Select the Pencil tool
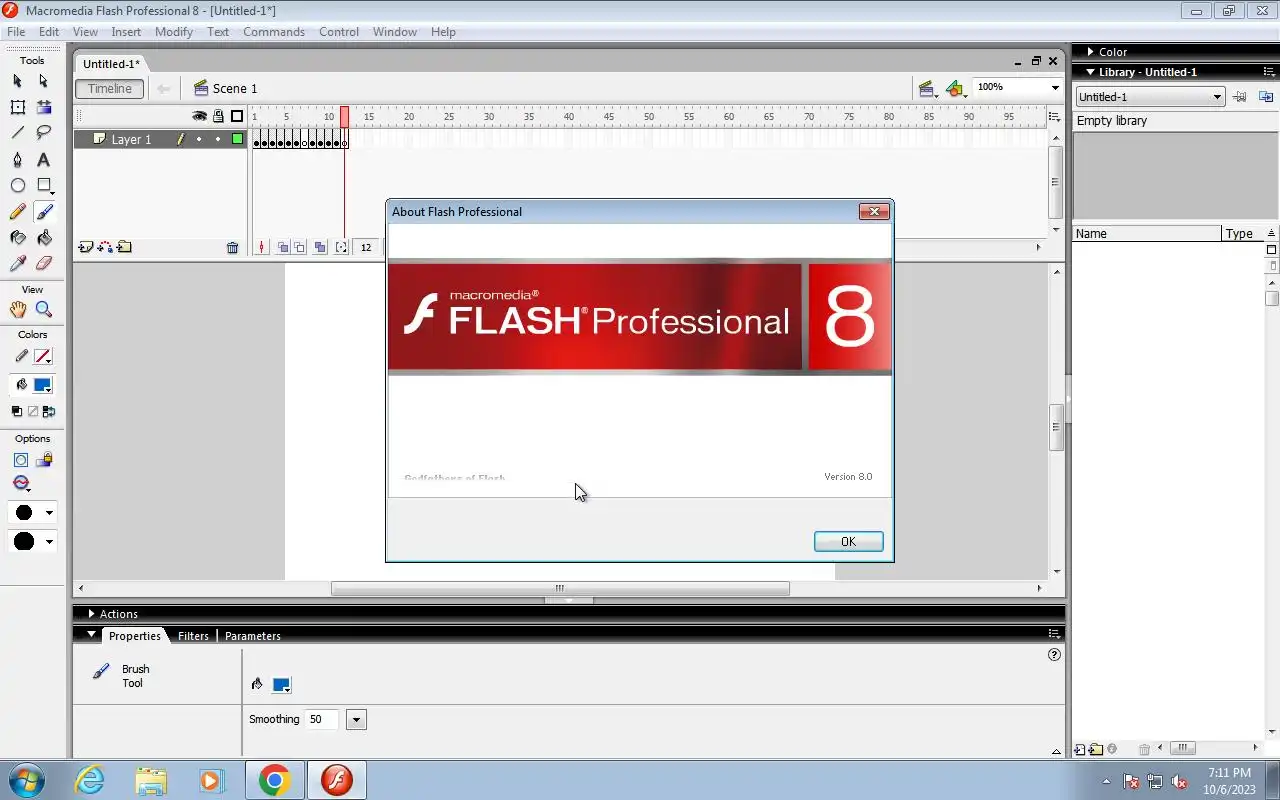The image size is (1280, 800). 18,212
